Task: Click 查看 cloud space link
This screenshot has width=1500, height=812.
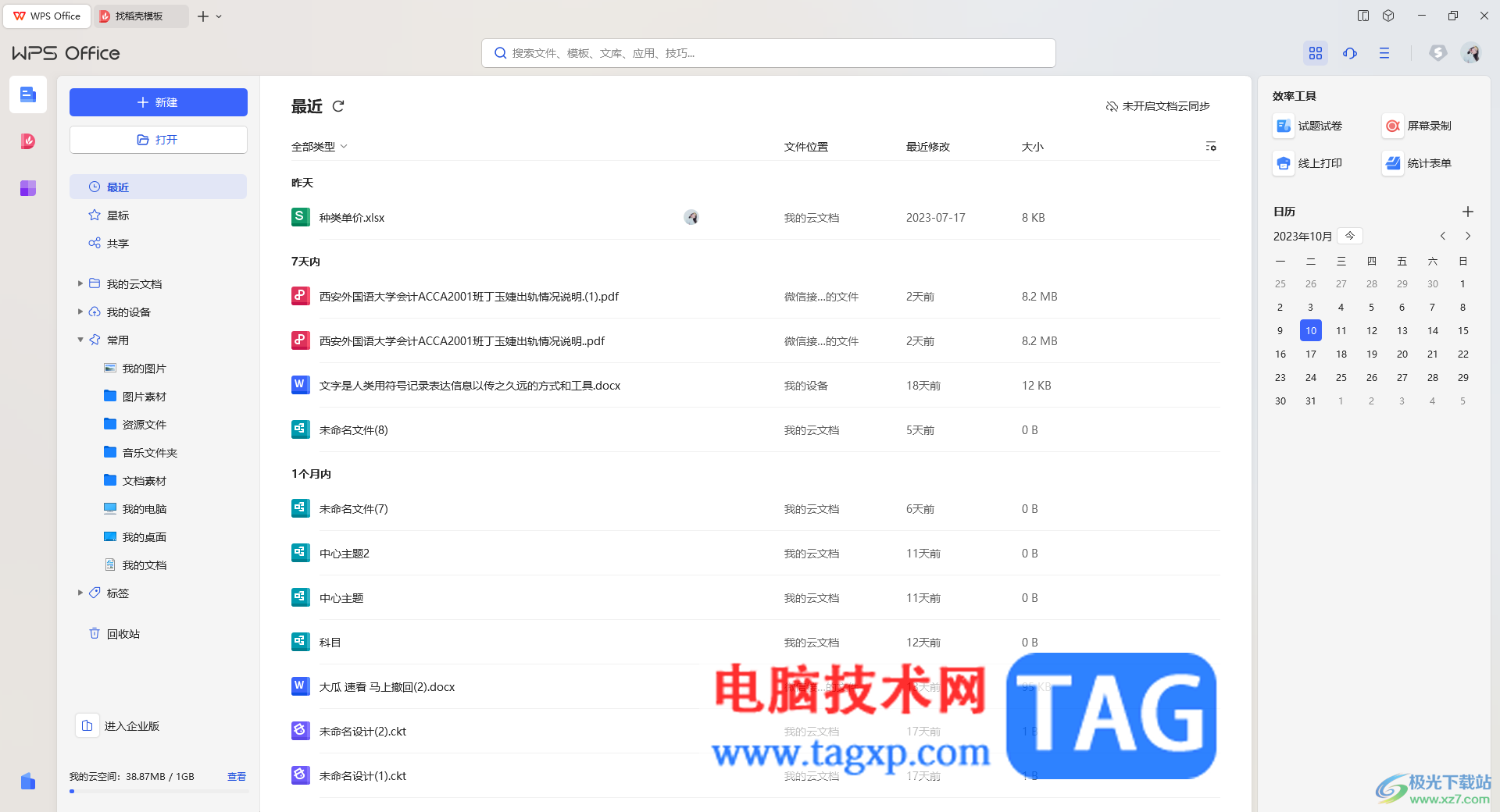Action: tap(237, 777)
